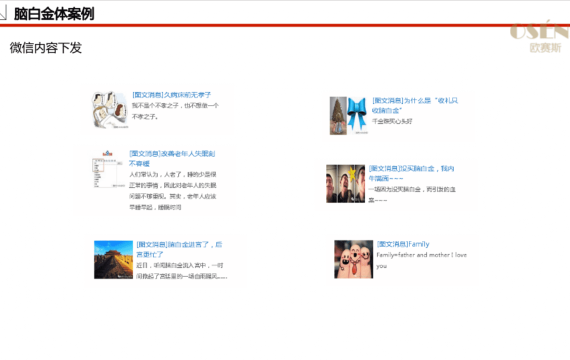Click the painted finger family thumbnail

click(x=354, y=259)
